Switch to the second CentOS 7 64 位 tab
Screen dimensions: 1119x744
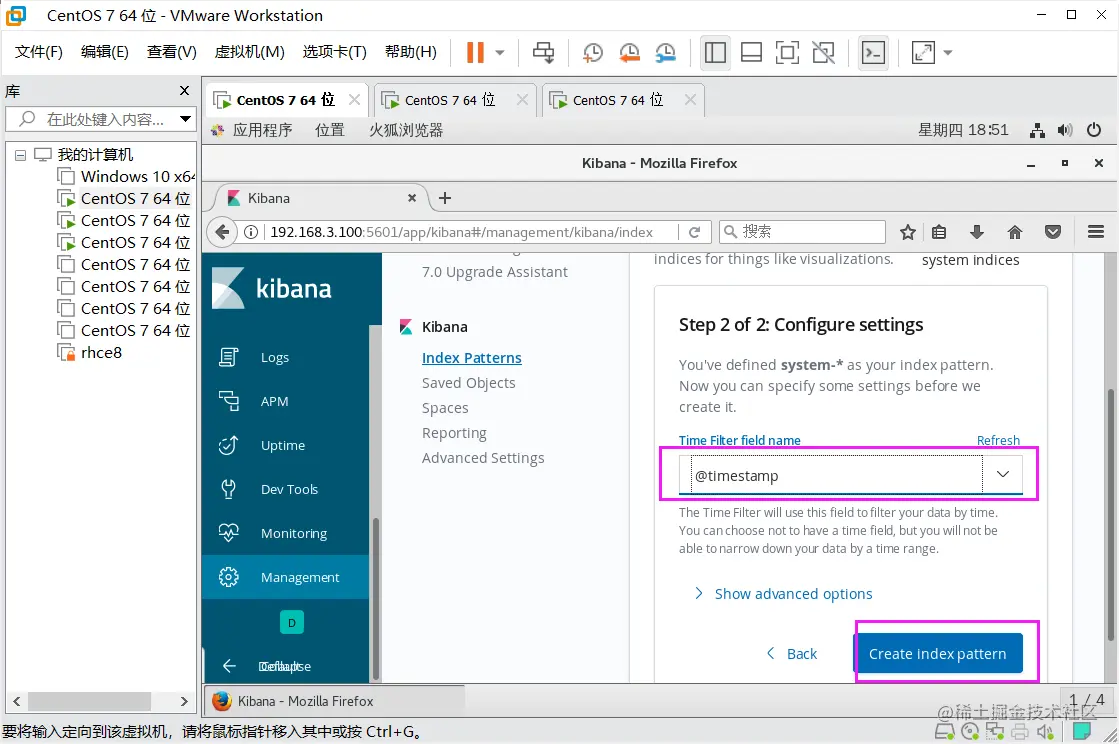coord(454,100)
